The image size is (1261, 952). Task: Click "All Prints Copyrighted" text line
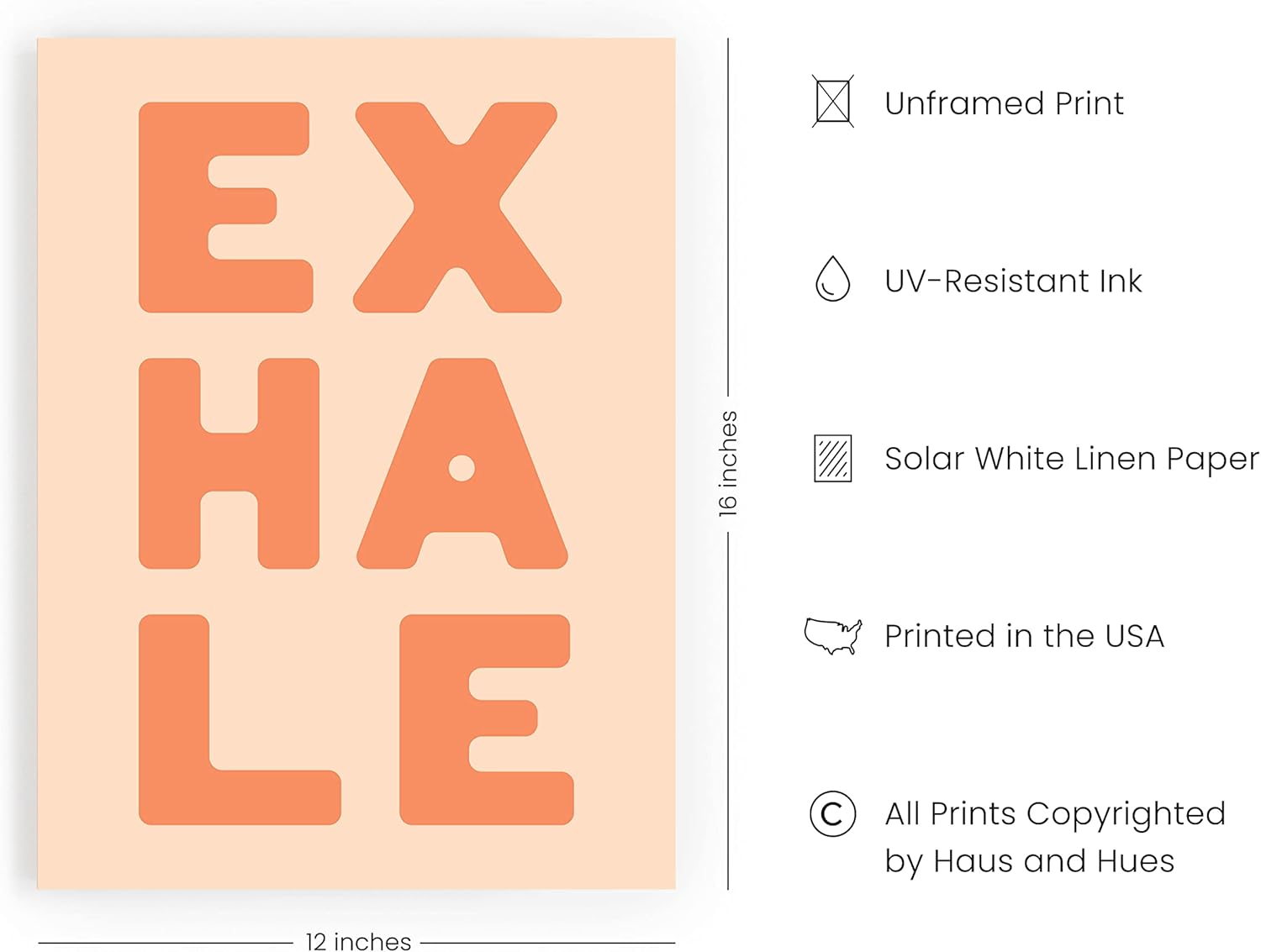[x=1055, y=813]
